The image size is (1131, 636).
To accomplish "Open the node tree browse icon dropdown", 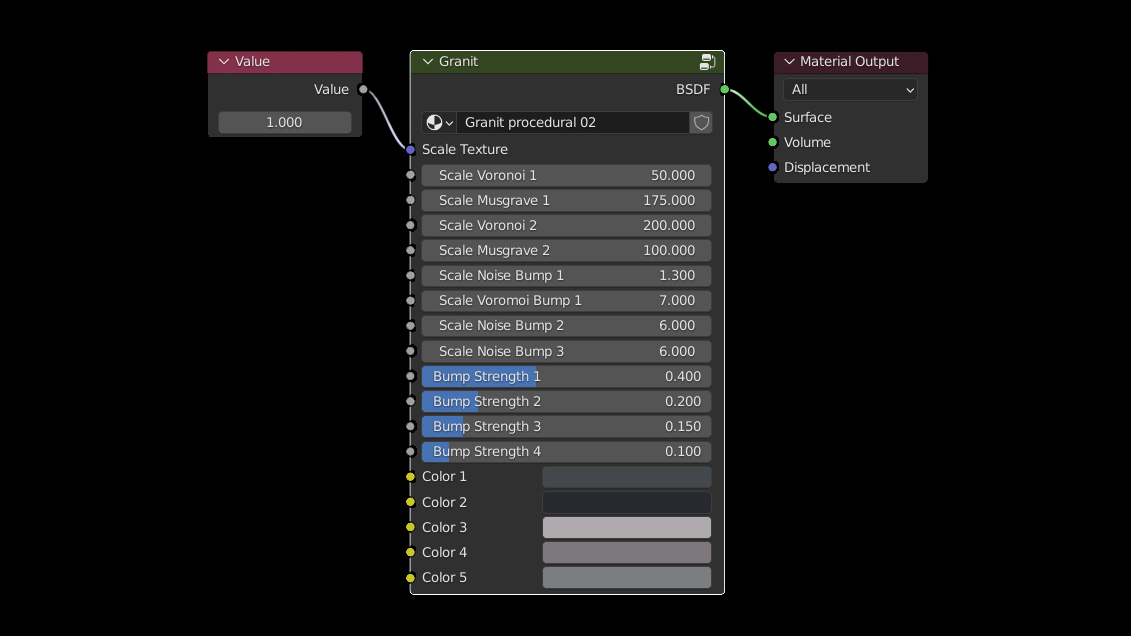I will point(439,123).
